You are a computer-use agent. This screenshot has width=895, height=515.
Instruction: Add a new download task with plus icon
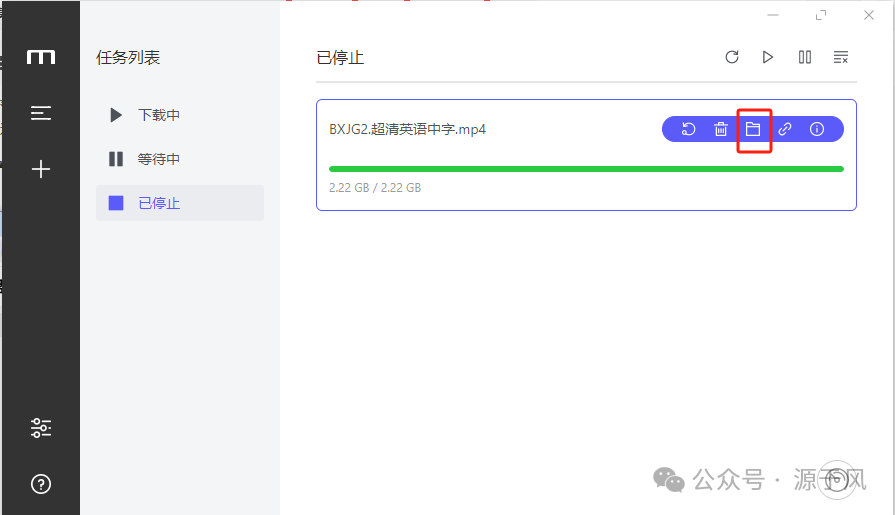pyautogui.click(x=41, y=169)
